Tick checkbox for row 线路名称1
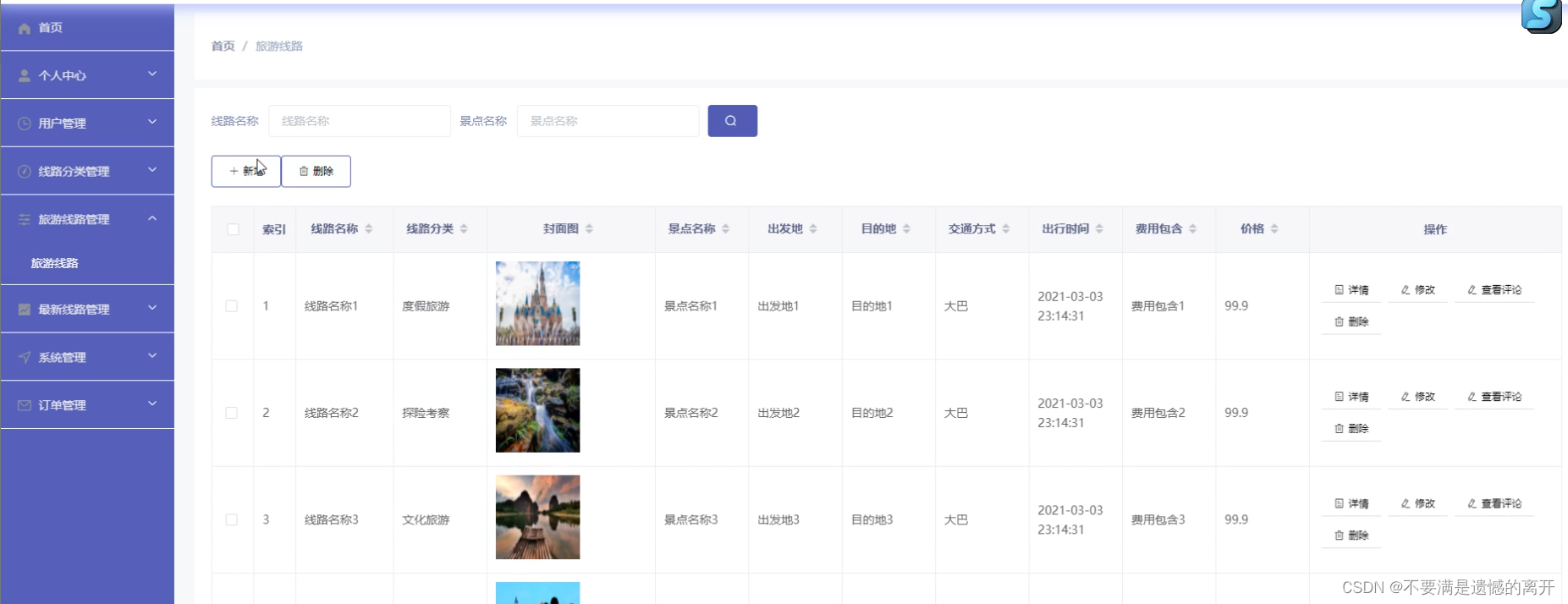 [231, 306]
